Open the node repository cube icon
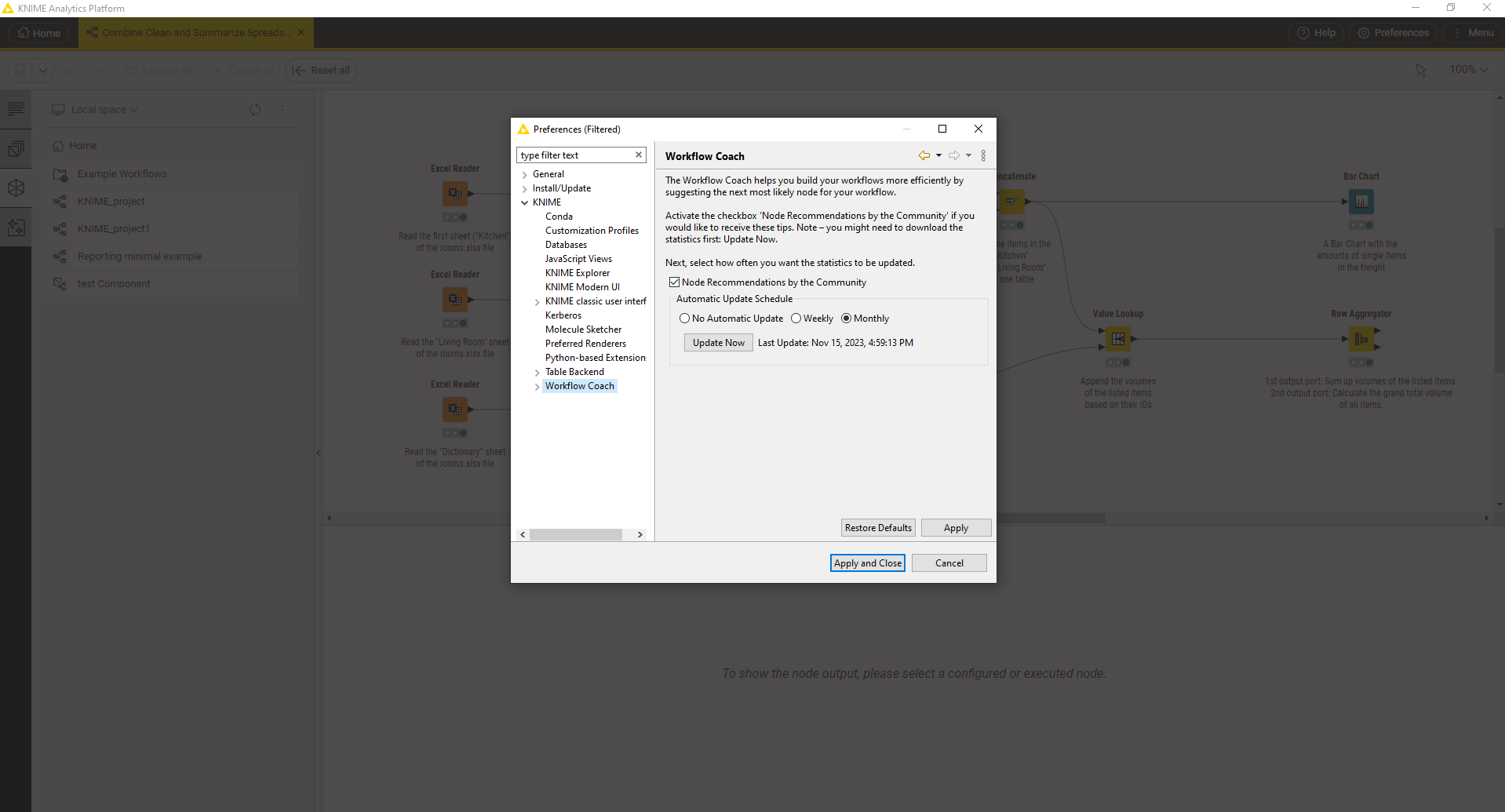 coord(16,188)
